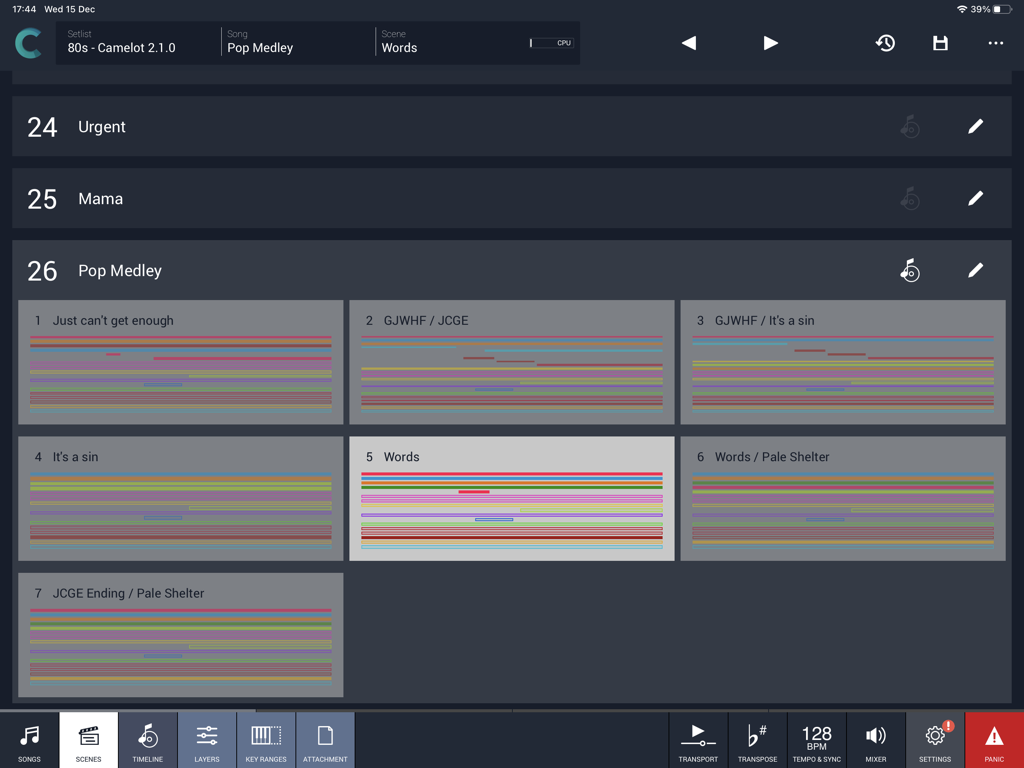This screenshot has width=1024, height=768.
Task: Open Tempo & Sync showing 128 BPM
Action: click(816, 739)
